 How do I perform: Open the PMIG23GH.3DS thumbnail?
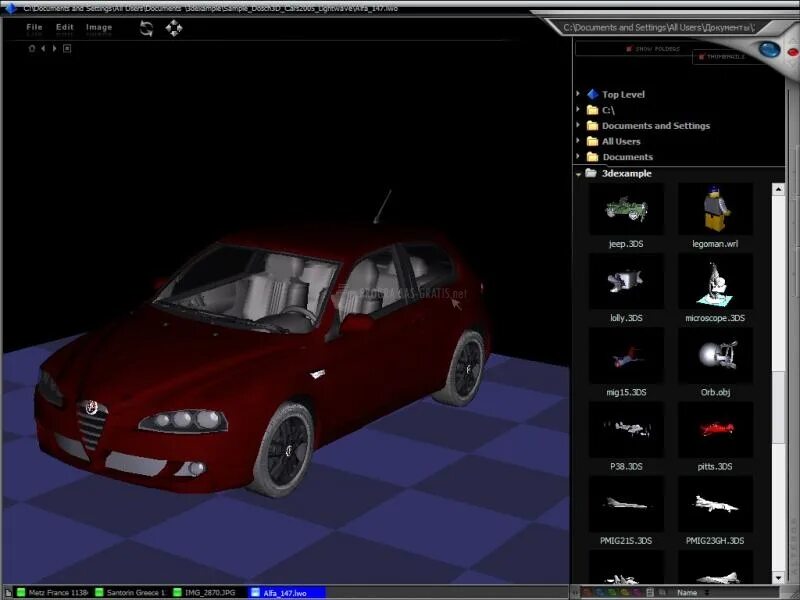[715, 504]
